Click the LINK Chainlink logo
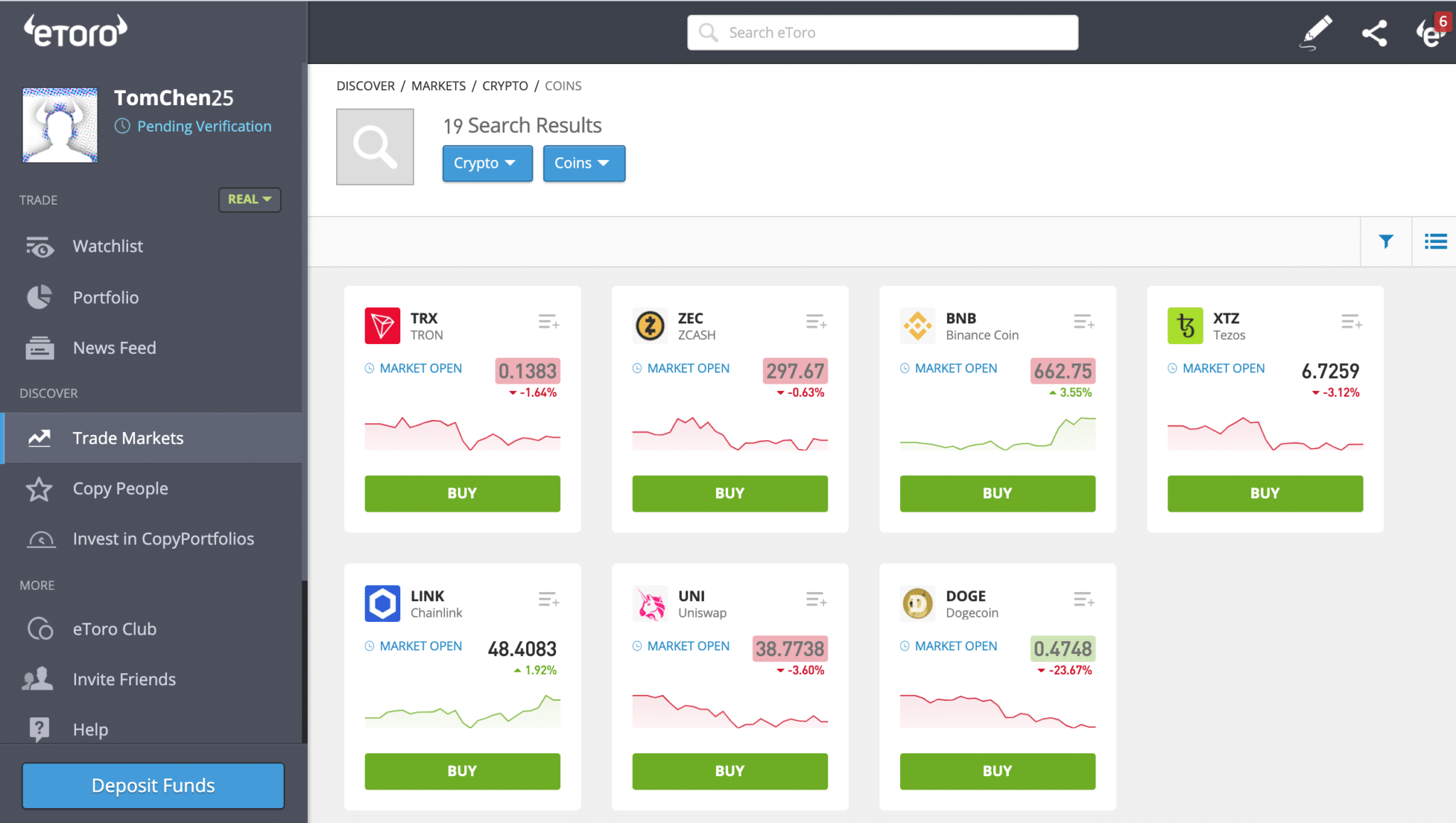1456x823 pixels. pyautogui.click(x=382, y=603)
